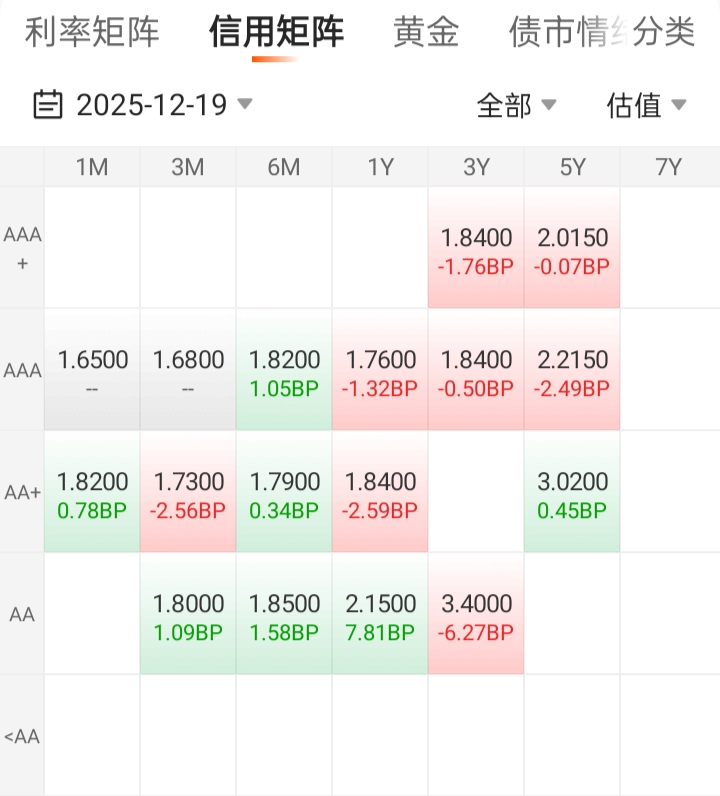Click the 7Y column header
This screenshot has height=796, width=720.
(668, 167)
